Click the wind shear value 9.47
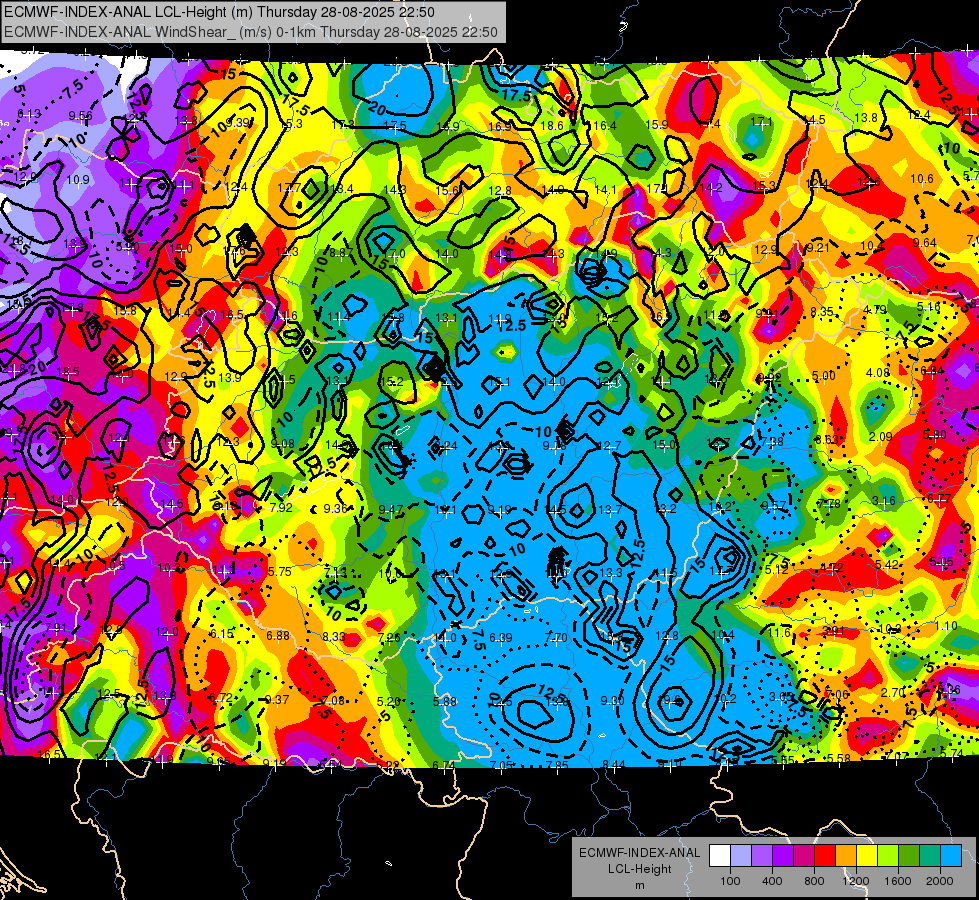 (x=391, y=509)
